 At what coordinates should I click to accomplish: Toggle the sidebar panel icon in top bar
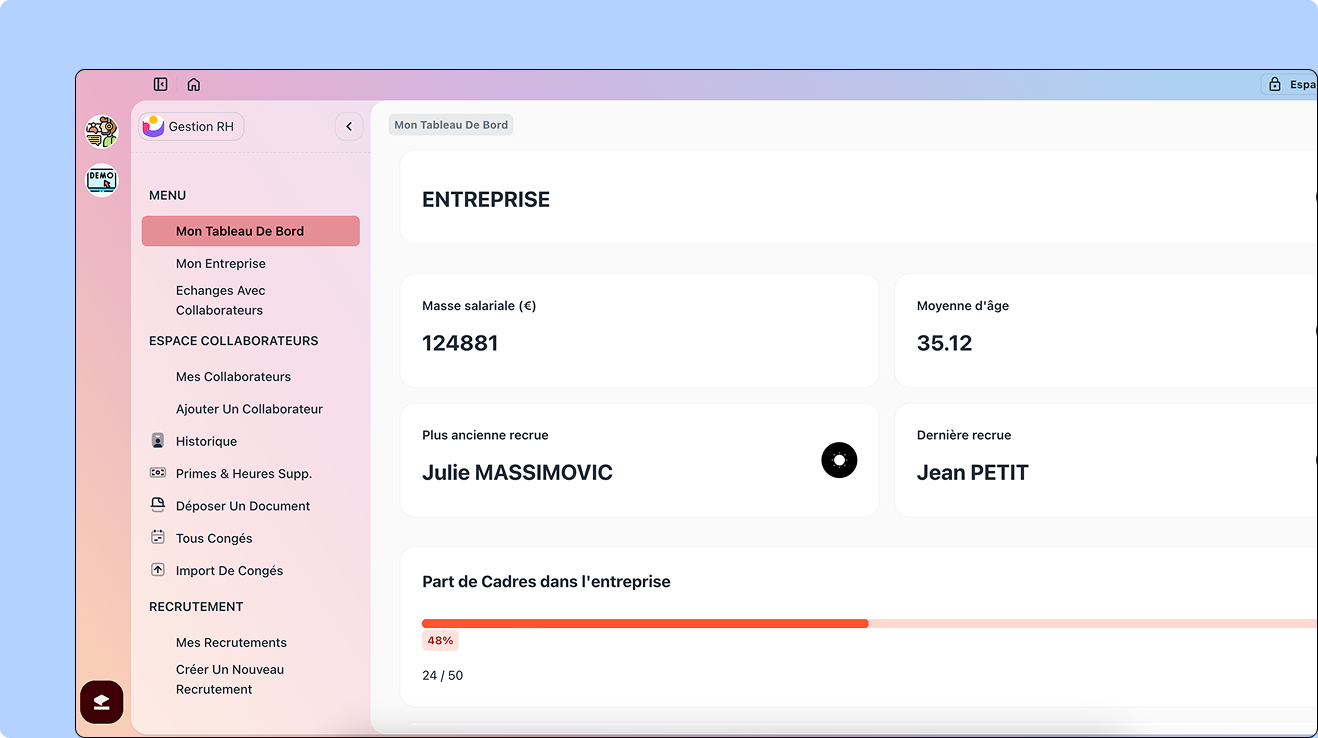pyautogui.click(x=160, y=85)
